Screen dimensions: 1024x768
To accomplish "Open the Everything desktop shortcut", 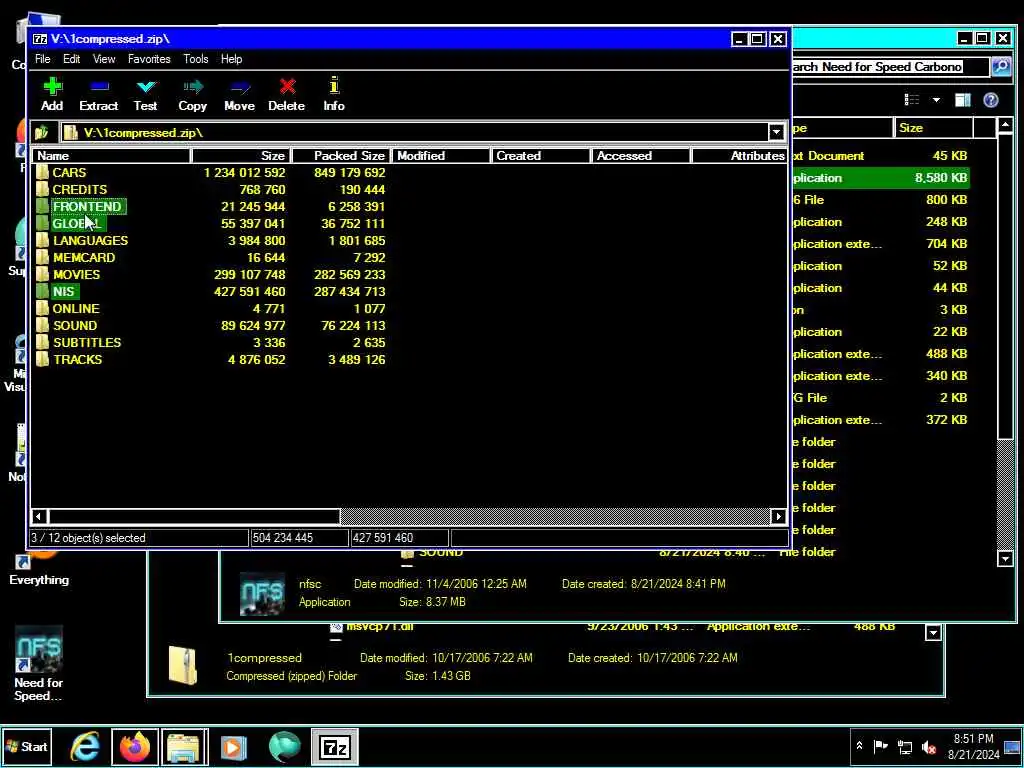I will click(x=39, y=567).
